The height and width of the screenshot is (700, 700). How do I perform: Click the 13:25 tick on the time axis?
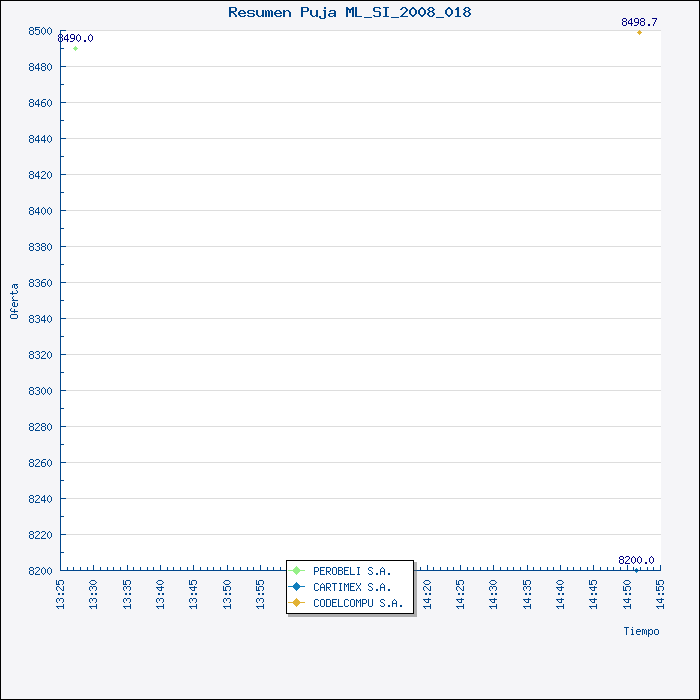tap(61, 592)
